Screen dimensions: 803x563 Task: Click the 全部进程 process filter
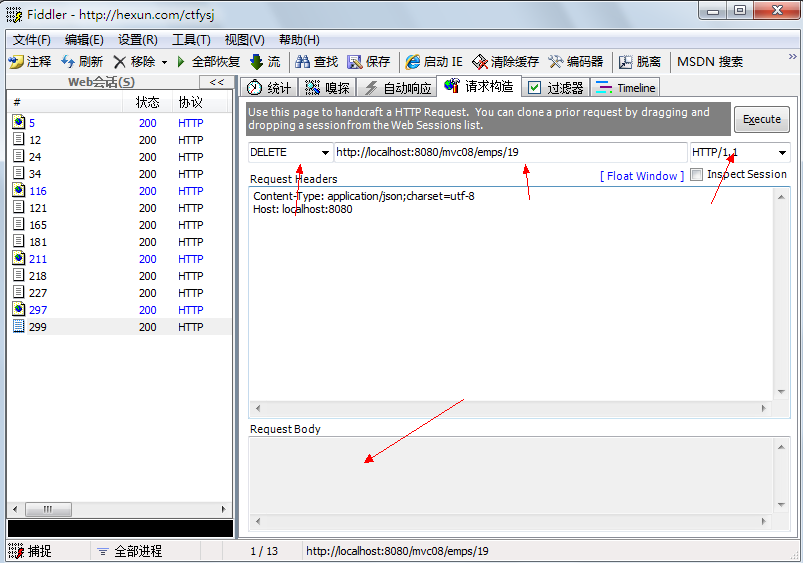pos(130,551)
